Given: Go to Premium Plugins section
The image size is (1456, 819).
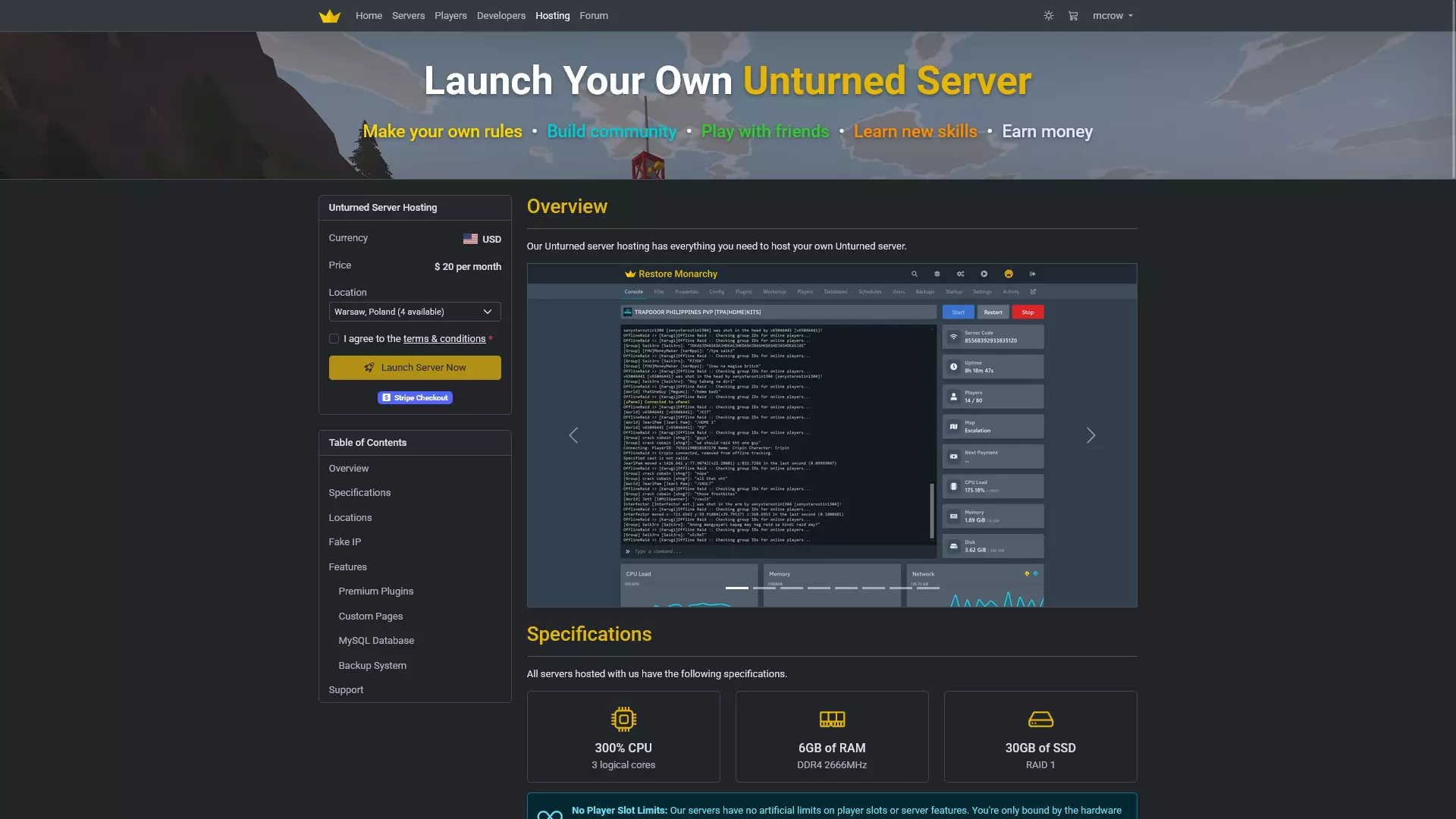Looking at the screenshot, I should pyautogui.click(x=376, y=591).
